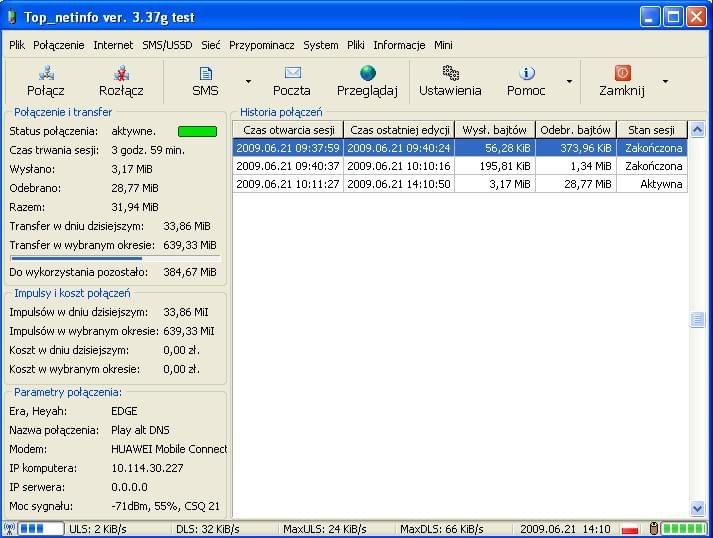Click last edit time 2009.06.21 14:10:50
The height and width of the screenshot is (538, 713).
(x=399, y=184)
